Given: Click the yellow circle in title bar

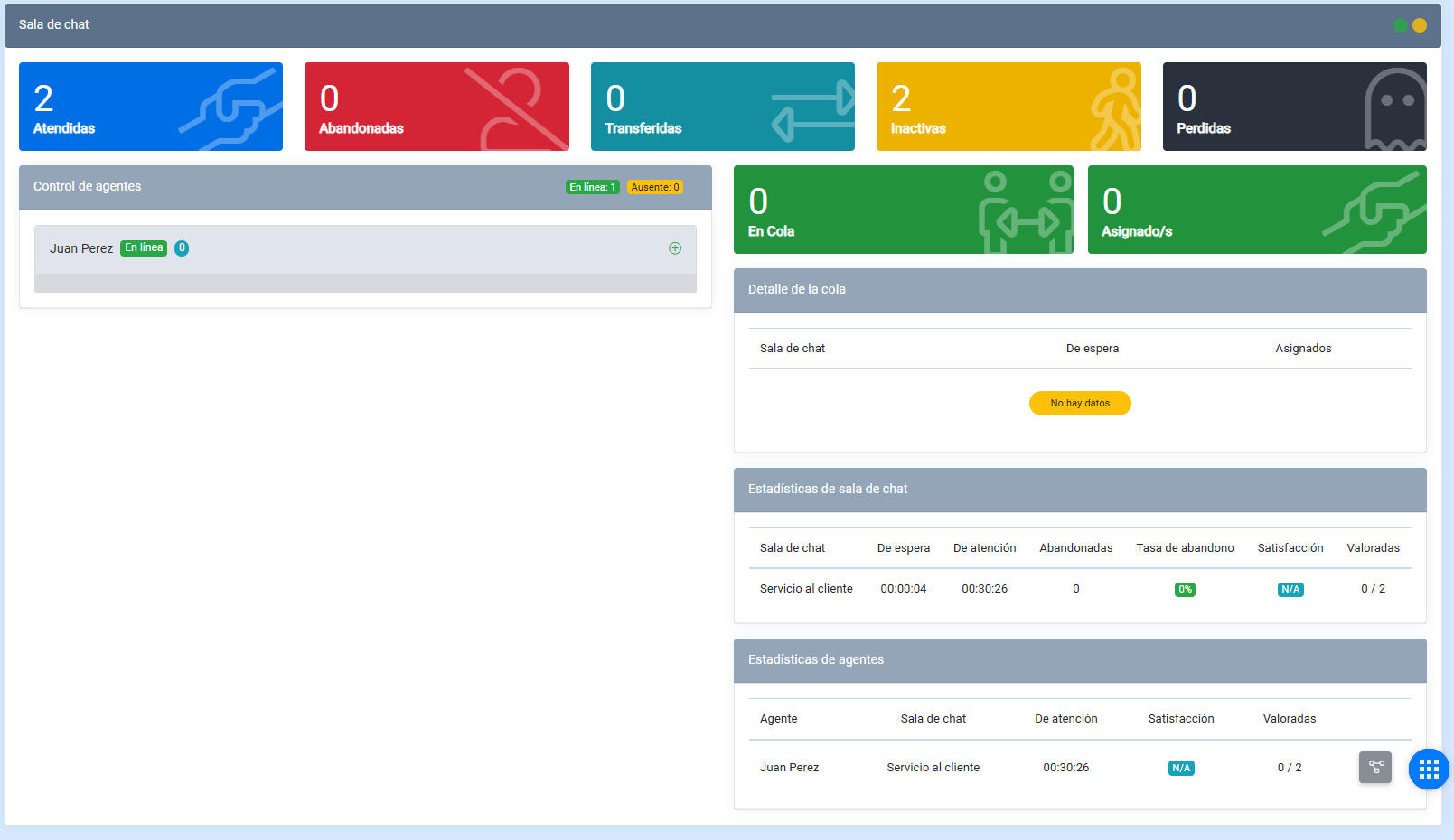Looking at the screenshot, I should 1420,25.
